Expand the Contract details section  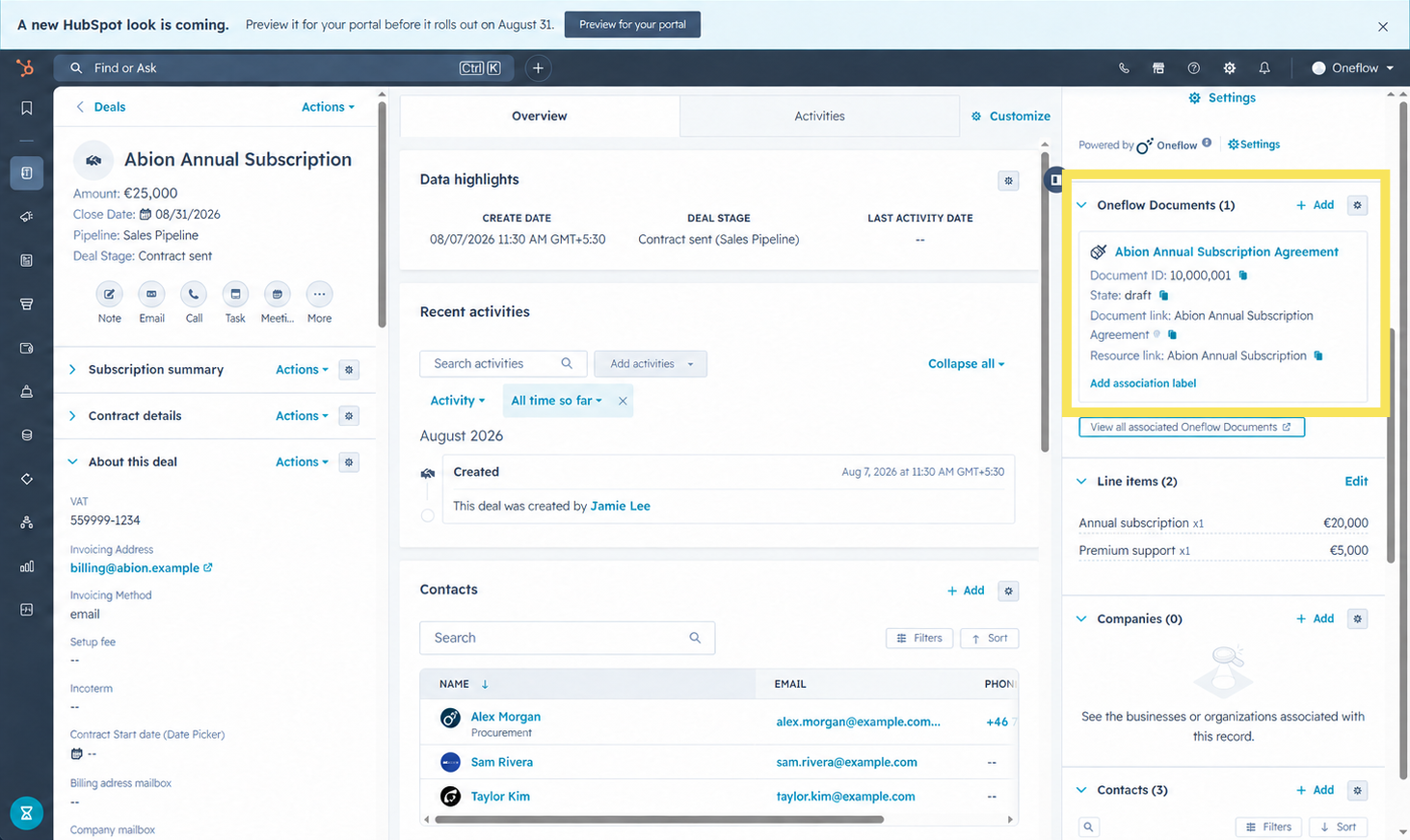(x=72, y=416)
